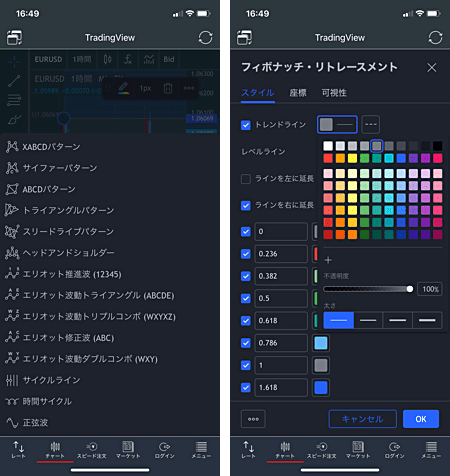Open Rate (レート) in left bottom bar
Screen dimensions: 450x476
(18, 450)
